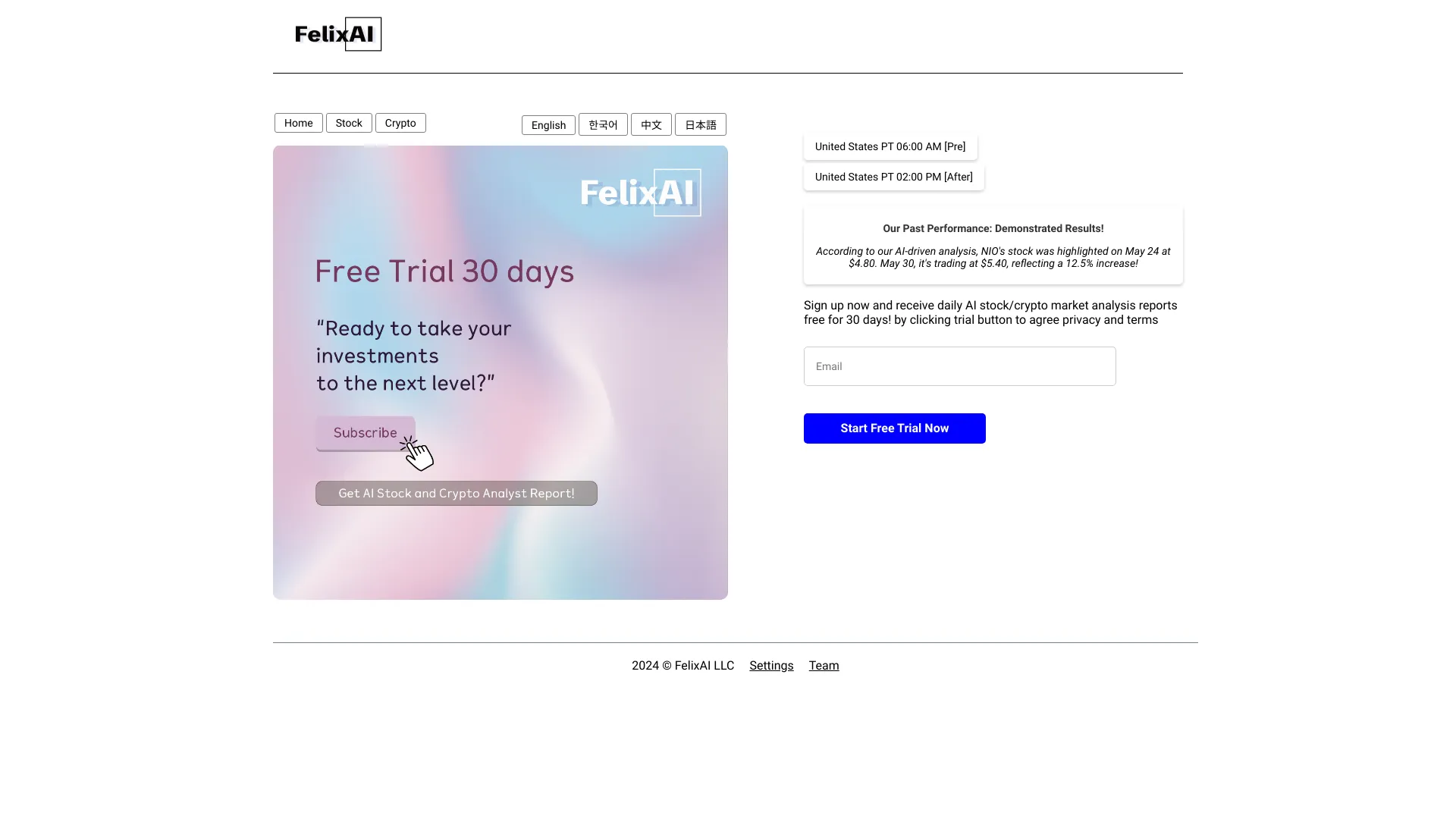Enable free trial subscription toggle
Image resolution: width=1456 pixels, height=819 pixels.
(894, 428)
